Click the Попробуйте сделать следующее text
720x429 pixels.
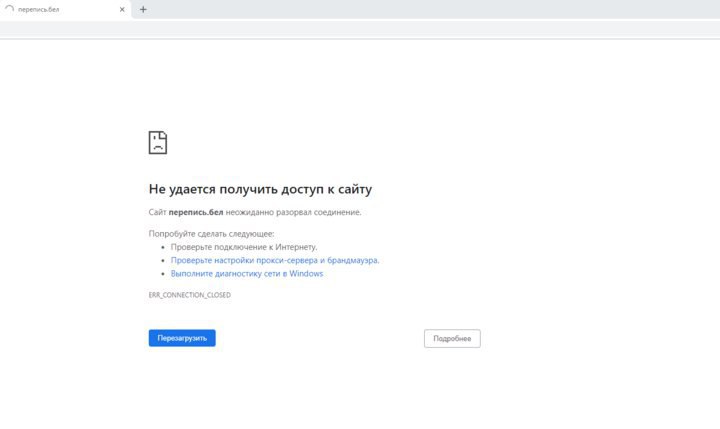point(211,234)
